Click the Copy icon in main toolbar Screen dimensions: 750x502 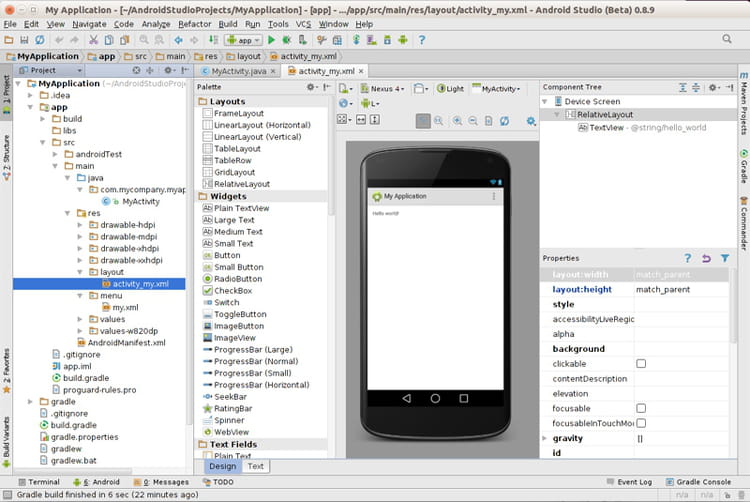coord(109,40)
